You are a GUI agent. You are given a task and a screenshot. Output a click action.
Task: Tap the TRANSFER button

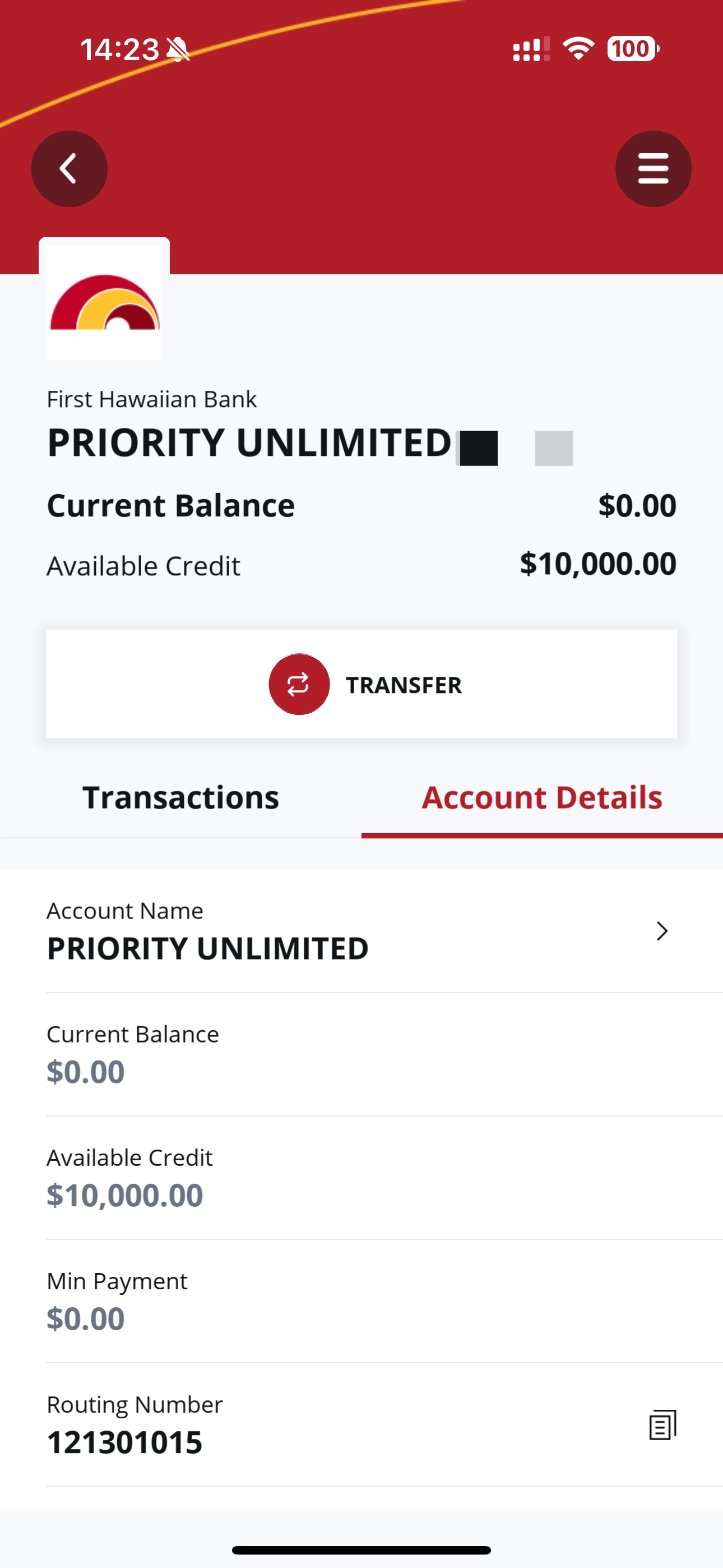(361, 684)
